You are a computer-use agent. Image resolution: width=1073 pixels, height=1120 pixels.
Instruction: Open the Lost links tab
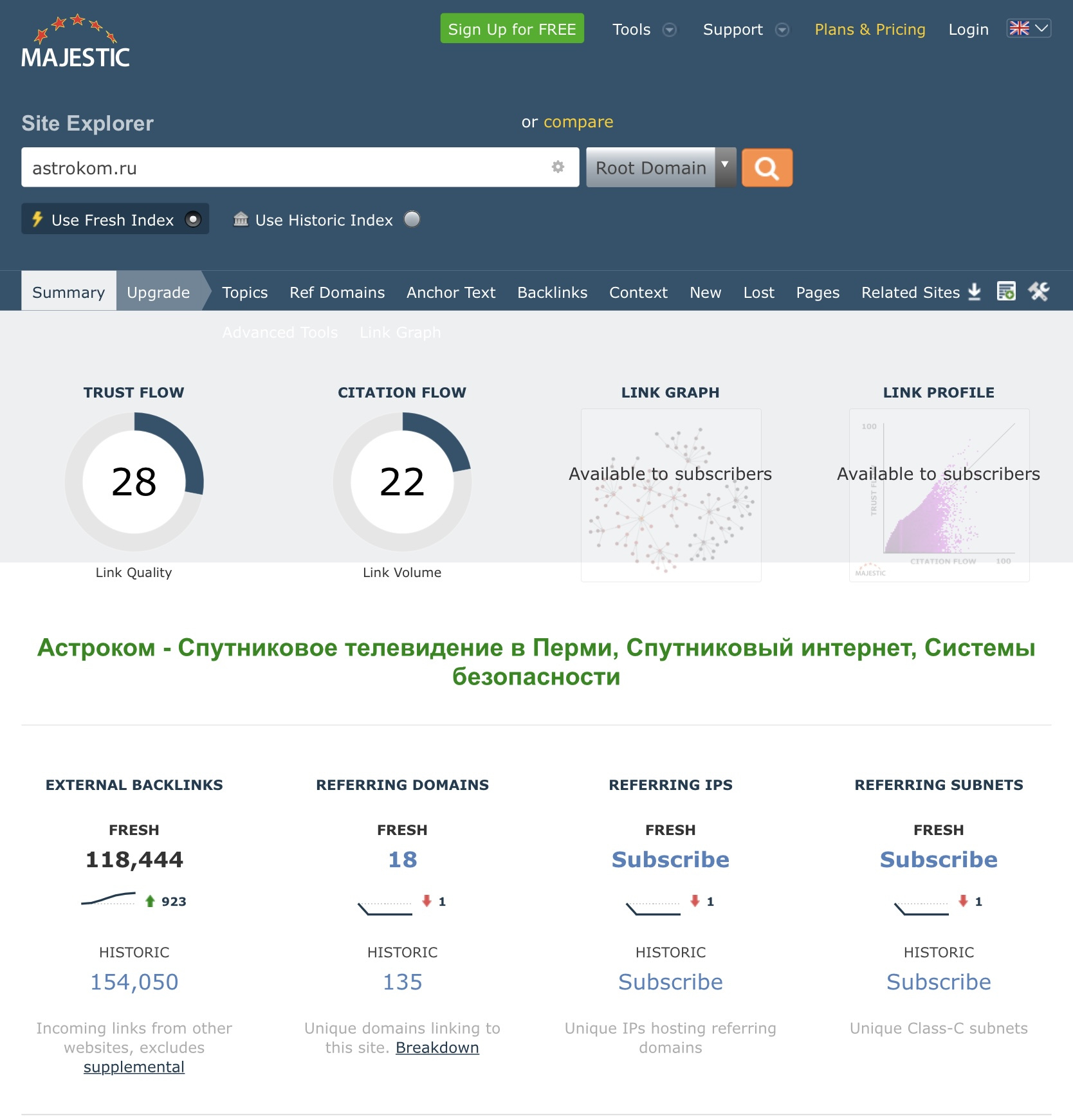(x=759, y=293)
